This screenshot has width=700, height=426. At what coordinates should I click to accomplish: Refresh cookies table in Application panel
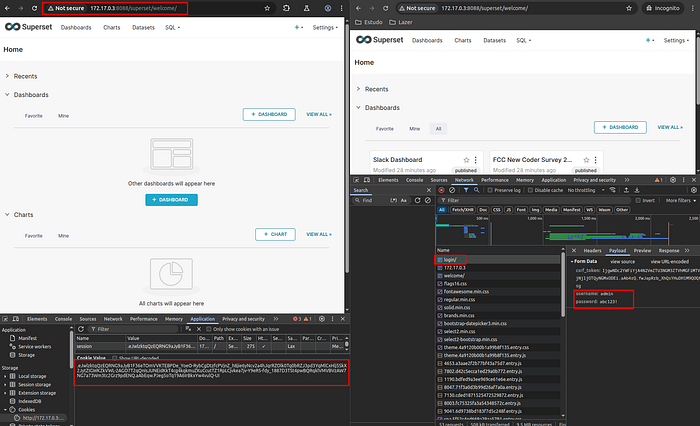pyautogui.click(x=81, y=329)
